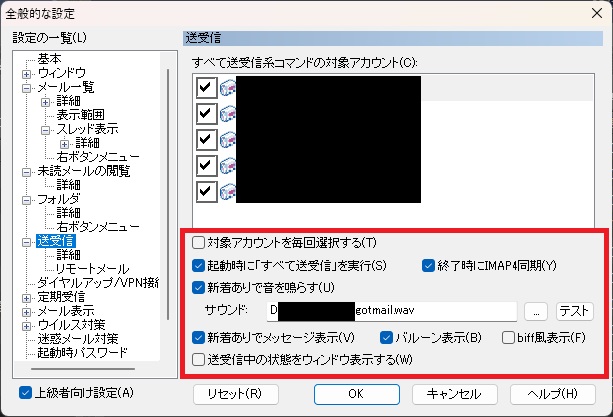613x417 pixels.
Task: Click the settings tree horizontal scrollbar
Action: (x=83, y=369)
